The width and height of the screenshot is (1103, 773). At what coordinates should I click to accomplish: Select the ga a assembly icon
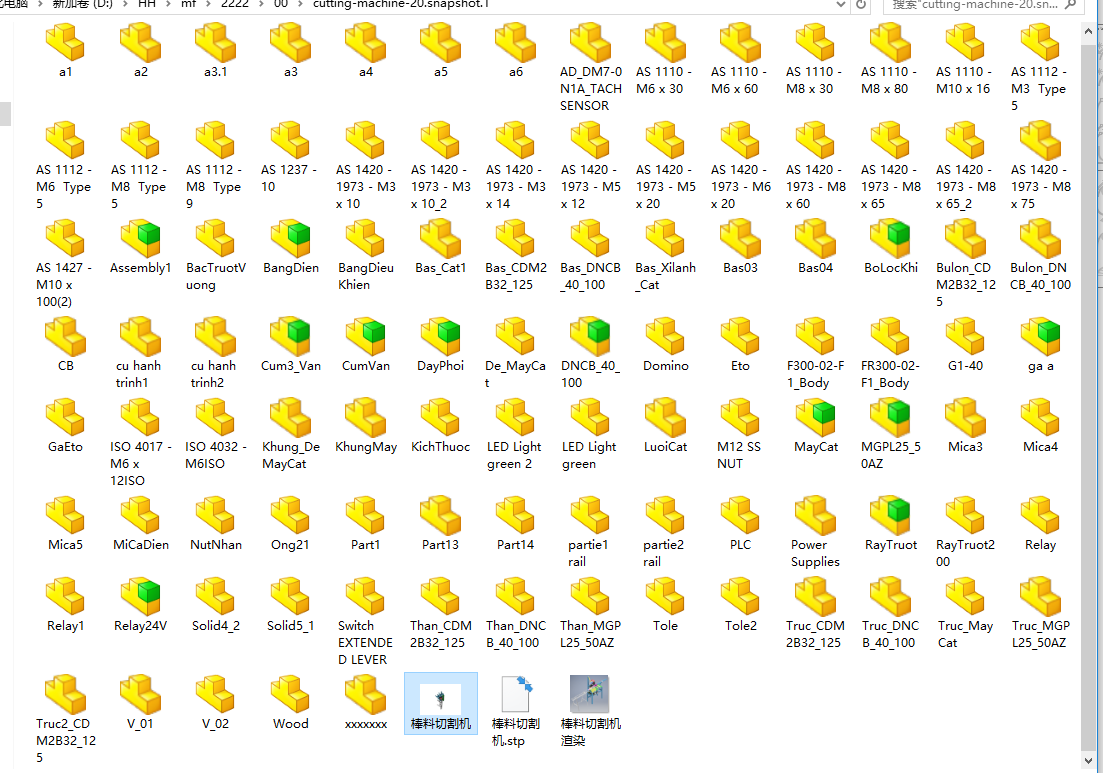(x=1040, y=335)
